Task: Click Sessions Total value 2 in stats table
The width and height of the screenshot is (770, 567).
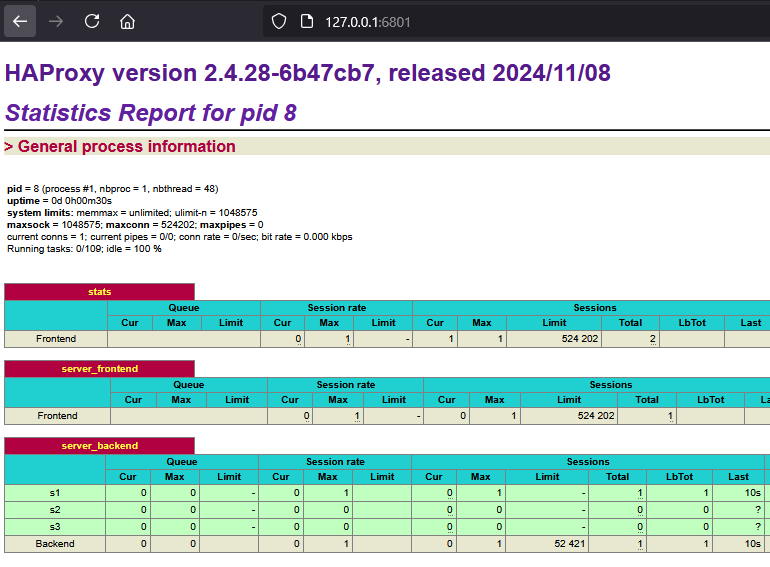Action: [x=653, y=339]
